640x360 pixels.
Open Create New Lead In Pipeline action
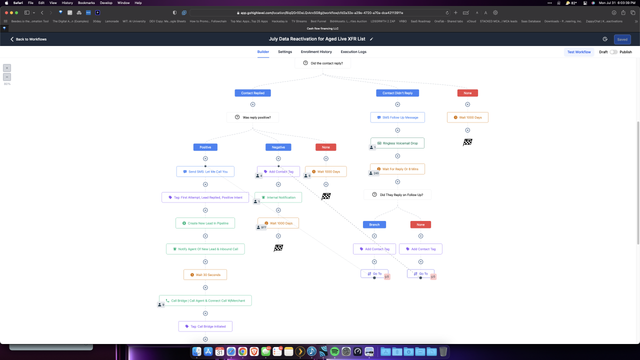pyautogui.click(x=205, y=223)
